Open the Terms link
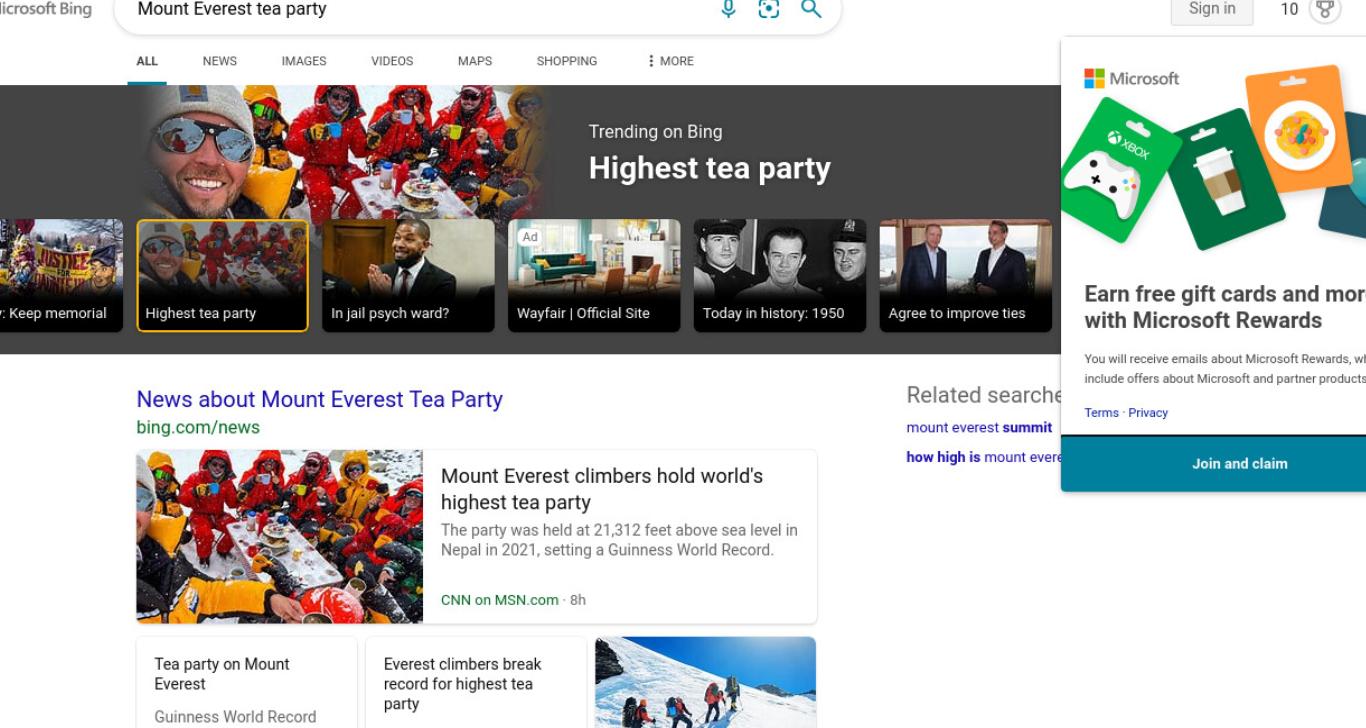This screenshot has width=1366, height=728. pos(1101,413)
